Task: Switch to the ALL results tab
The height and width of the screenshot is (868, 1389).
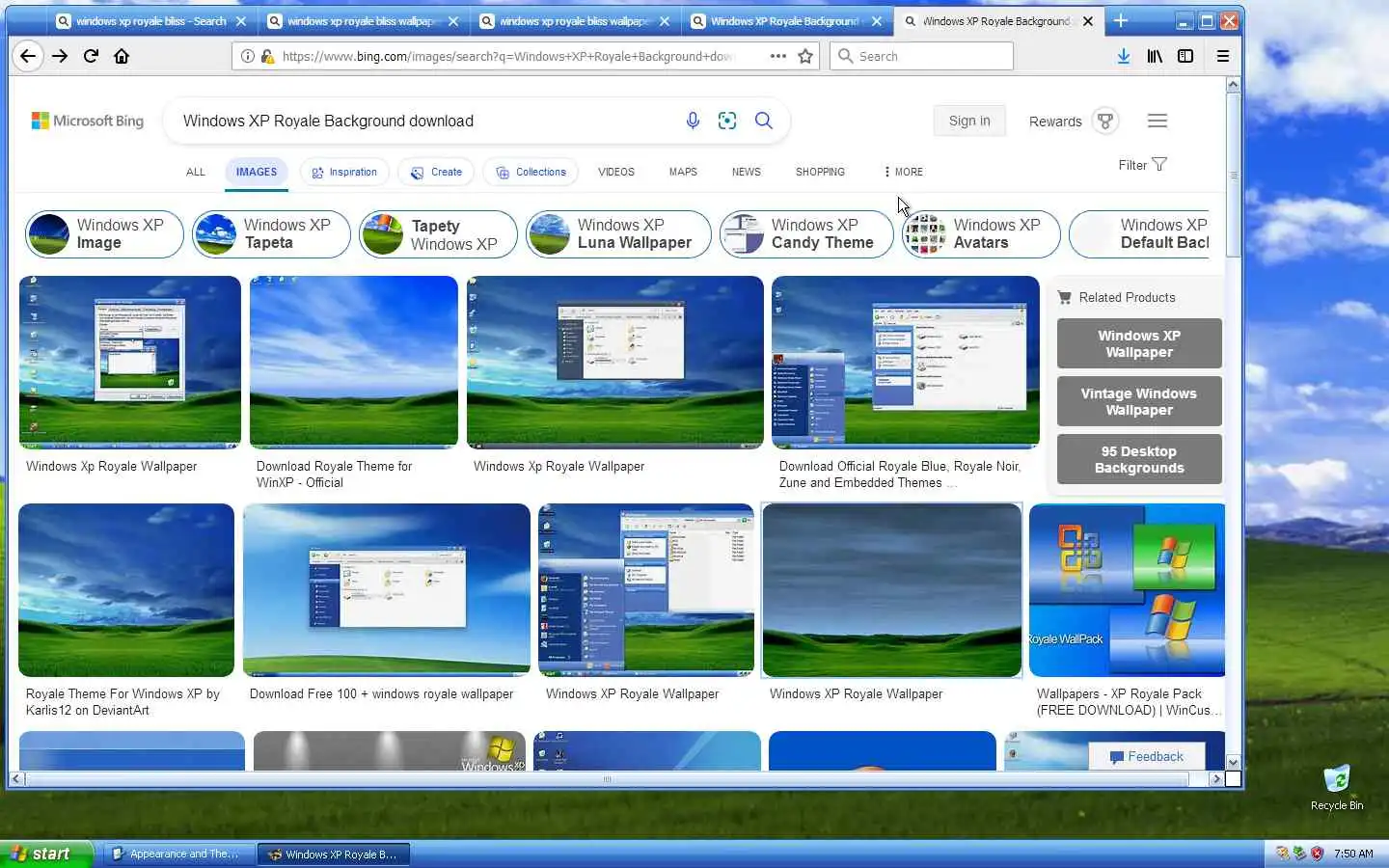Action: pos(196,172)
